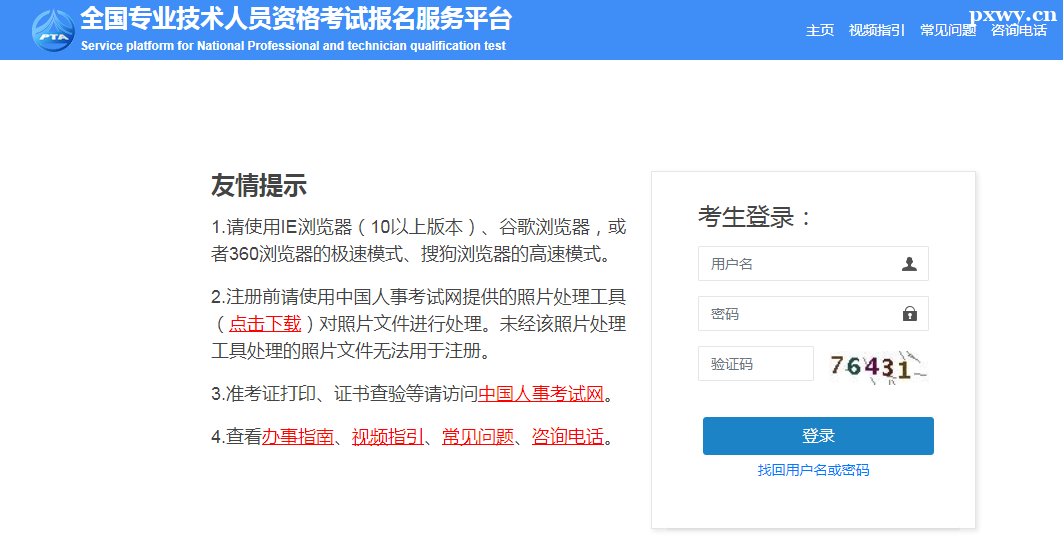Open 咨询电话 in the top navigation bar
Screen dimensions: 1063x552
(x=1018, y=30)
